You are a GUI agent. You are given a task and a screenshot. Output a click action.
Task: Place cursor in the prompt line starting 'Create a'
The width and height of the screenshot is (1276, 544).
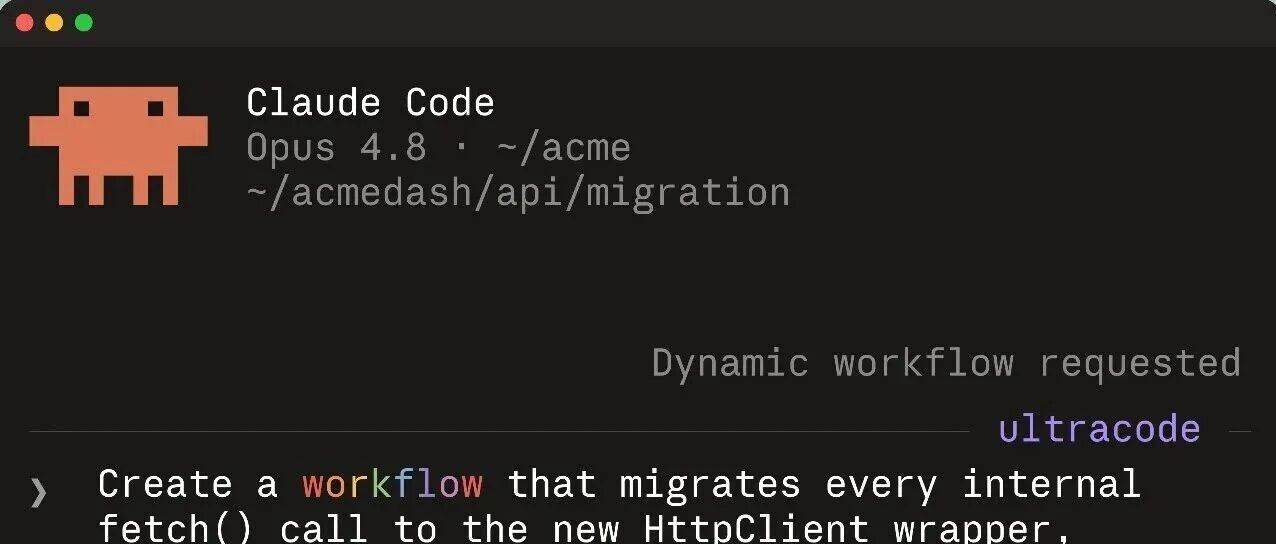pyautogui.click(x=619, y=484)
